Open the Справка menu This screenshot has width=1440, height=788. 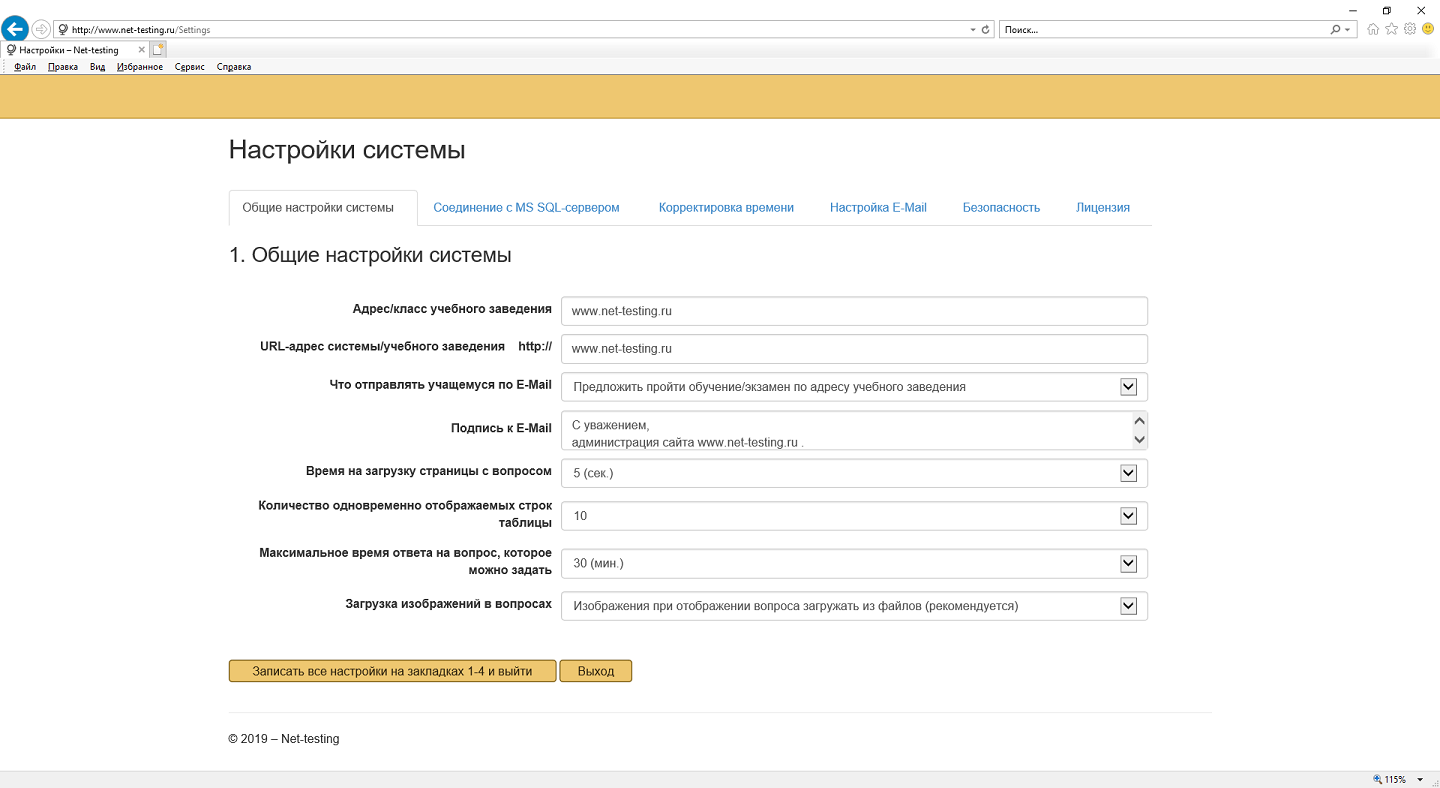(x=234, y=67)
